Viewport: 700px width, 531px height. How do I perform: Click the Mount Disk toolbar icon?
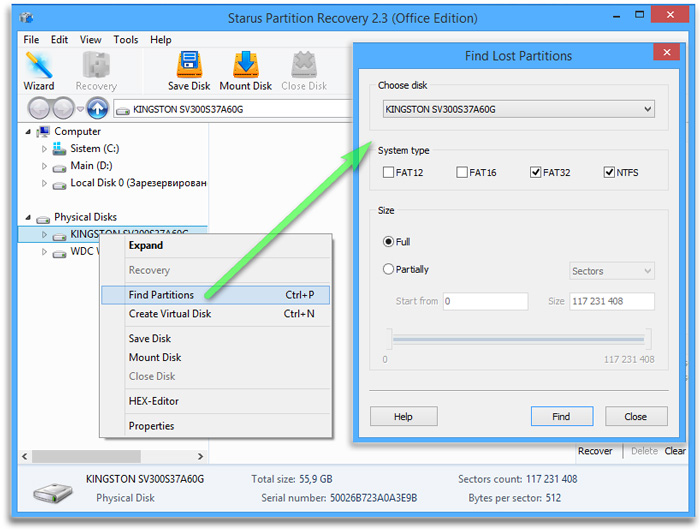pos(245,69)
